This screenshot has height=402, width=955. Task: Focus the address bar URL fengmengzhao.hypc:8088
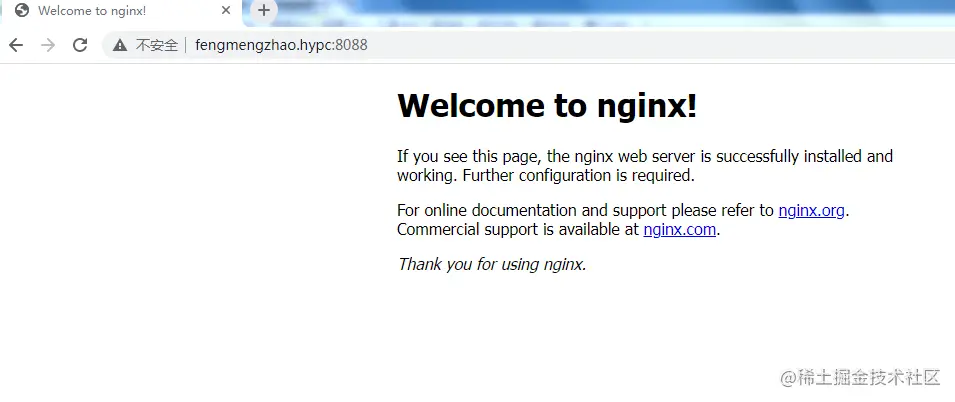point(281,45)
